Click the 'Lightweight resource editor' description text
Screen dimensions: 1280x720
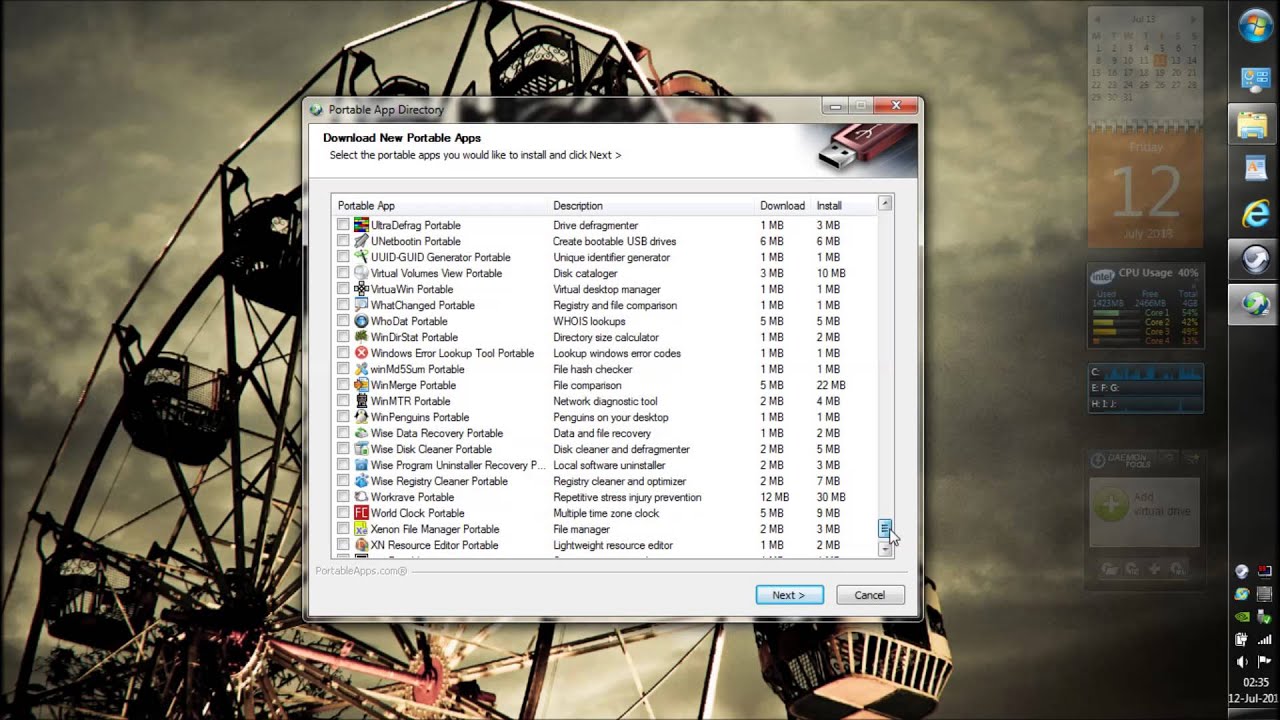(x=613, y=545)
